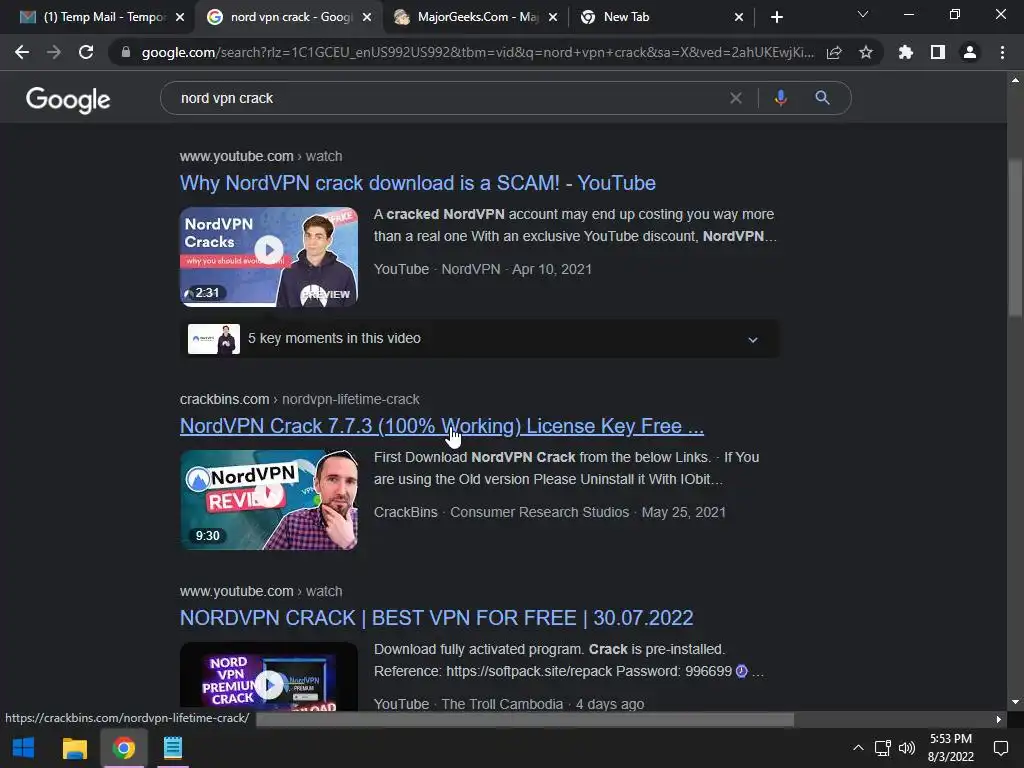Switch to the Temp Mail tab
This screenshot has height=768, width=1024.
click(101, 17)
